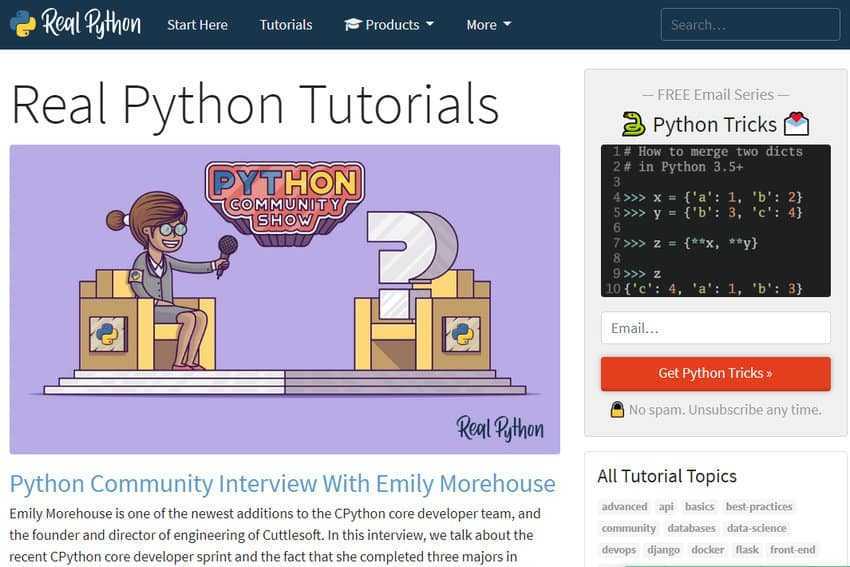Image resolution: width=850 pixels, height=567 pixels.
Task: Click the graduation cap icon next to Products
Action: click(352, 24)
